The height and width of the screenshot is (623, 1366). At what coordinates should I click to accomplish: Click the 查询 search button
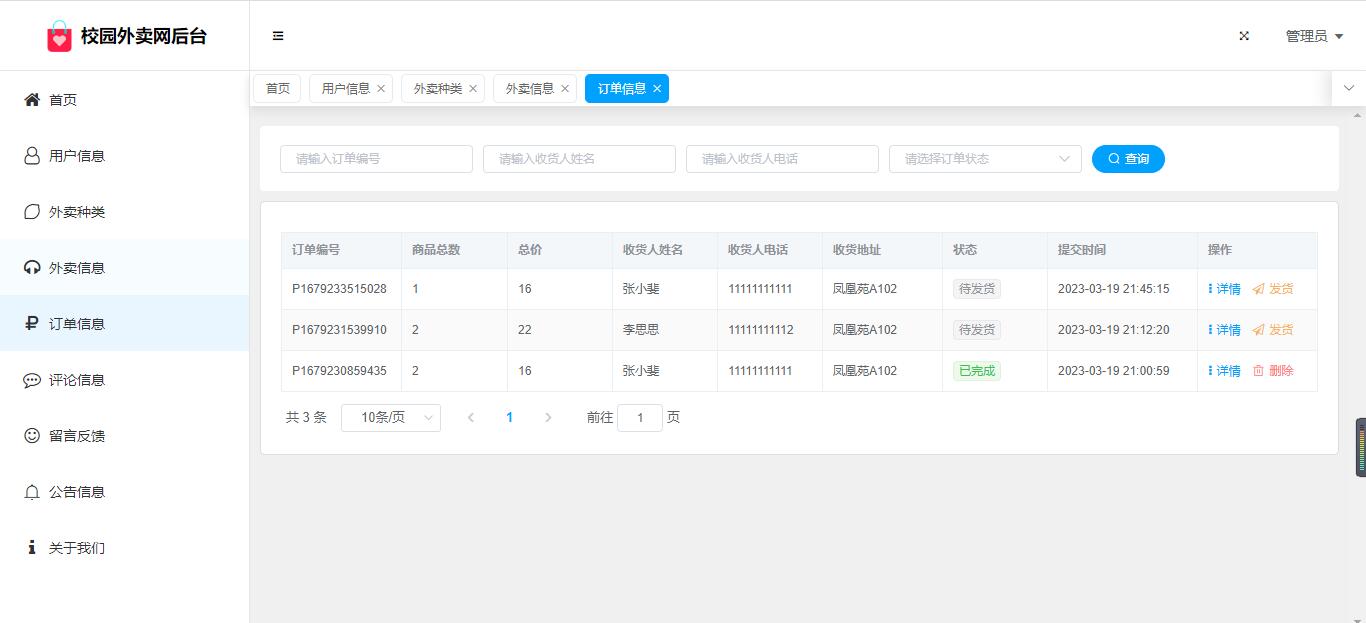(x=1128, y=159)
